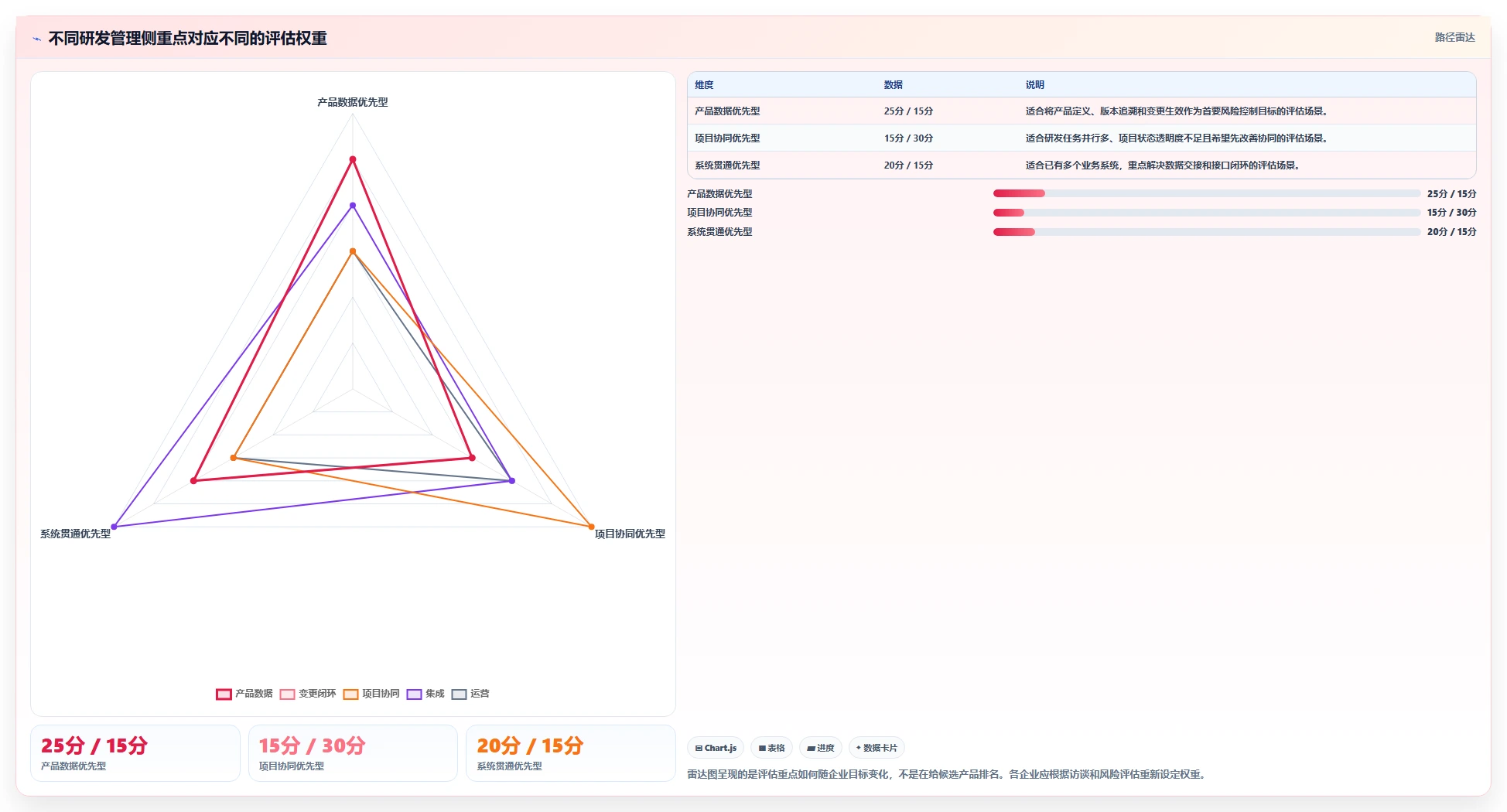Click the blue icon before the page title
This screenshot has height=812, width=1507.
tap(36, 39)
